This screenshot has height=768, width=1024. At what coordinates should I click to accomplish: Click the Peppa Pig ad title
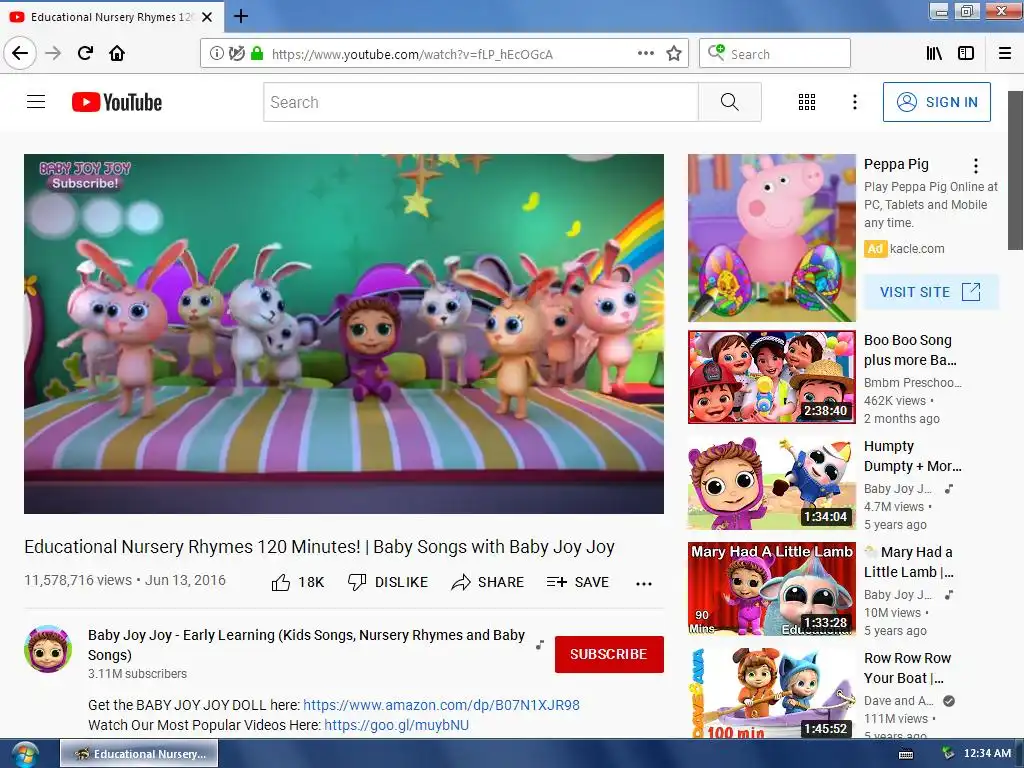pyautogui.click(x=896, y=165)
